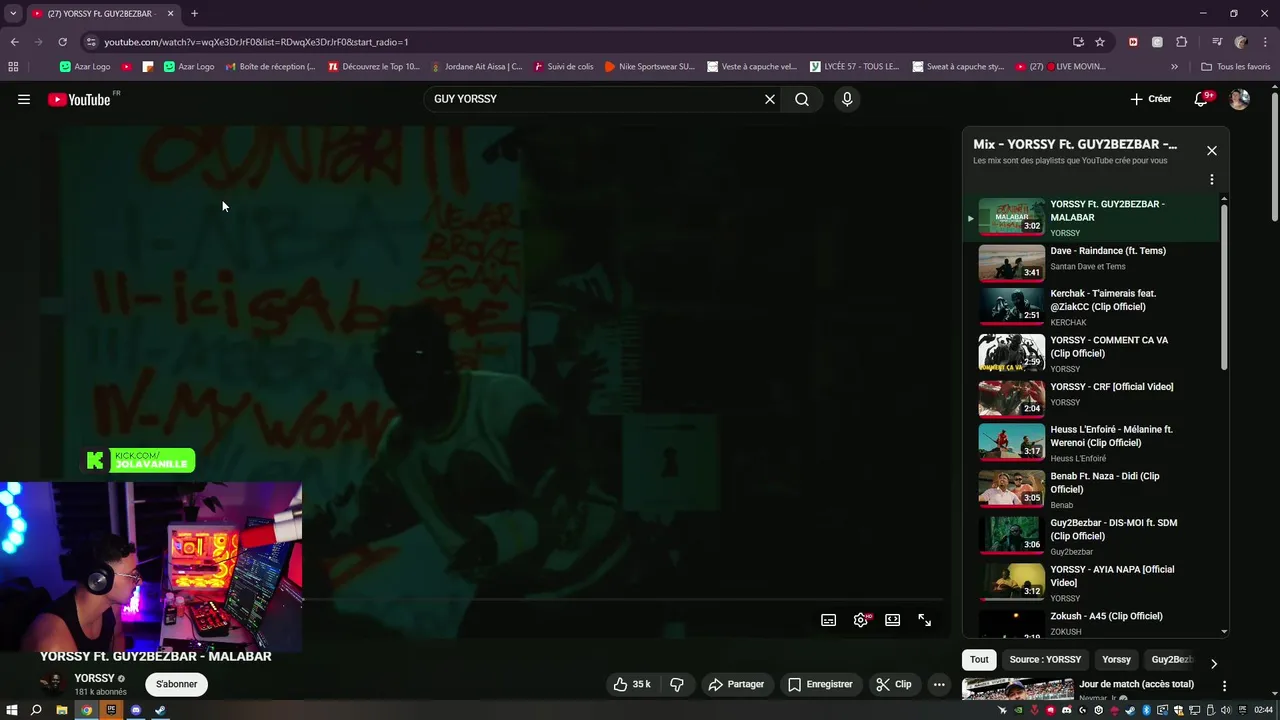
Task: Open the Suivi de colis bookmark
Action: point(563,67)
